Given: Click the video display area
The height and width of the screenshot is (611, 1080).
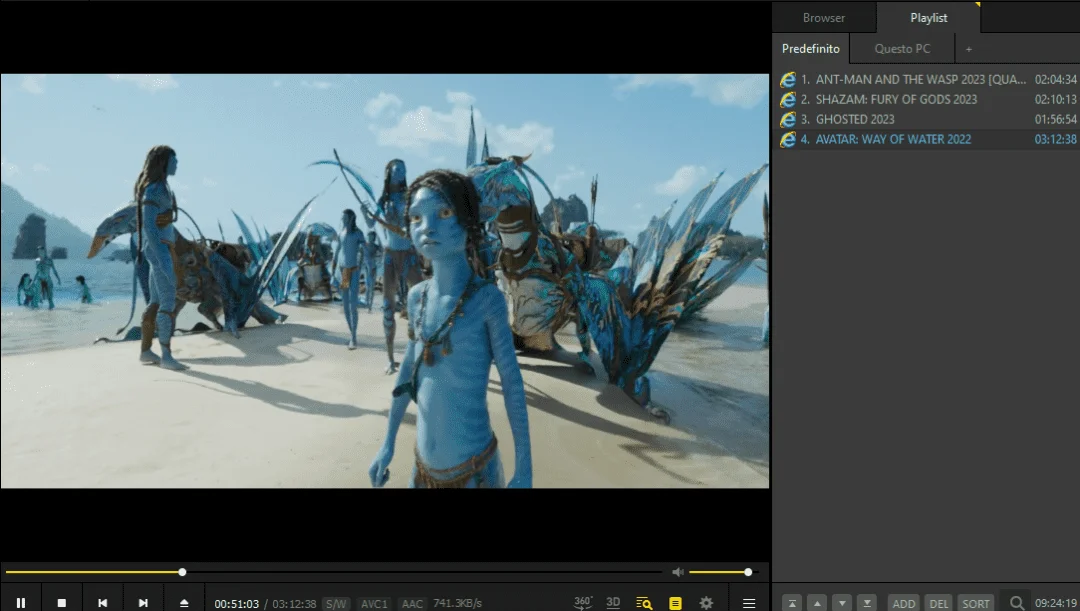Looking at the screenshot, I should (385, 281).
